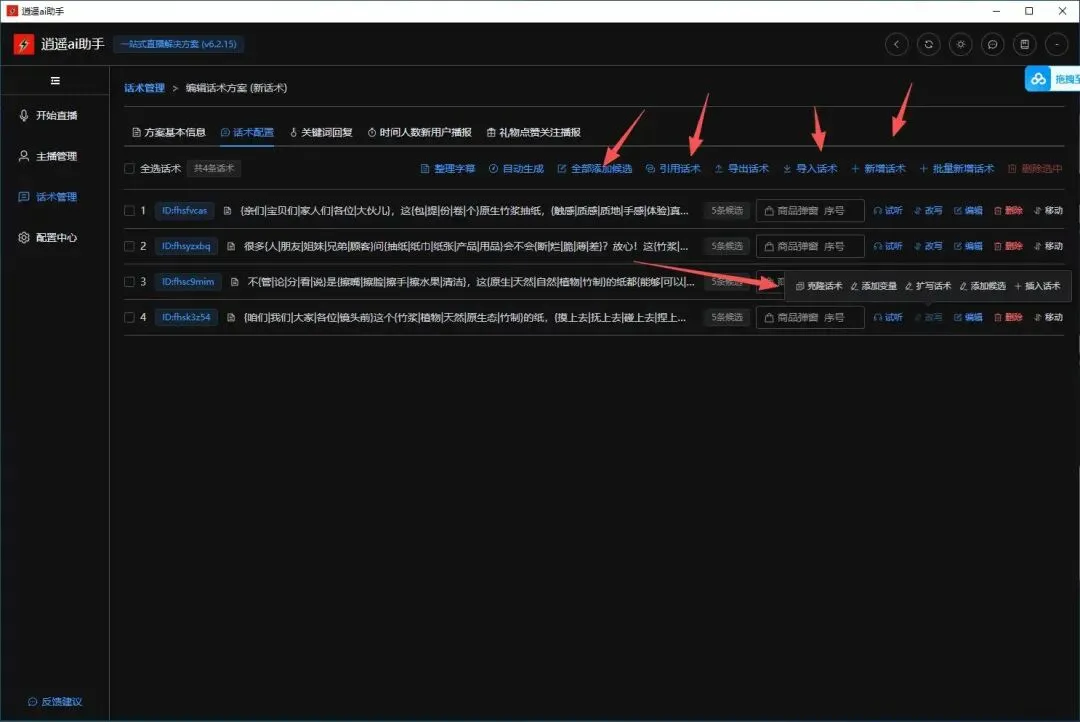Go to 话术管理 breadcrumb link
The height and width of the screenshot is (722, 1080).
144,87
